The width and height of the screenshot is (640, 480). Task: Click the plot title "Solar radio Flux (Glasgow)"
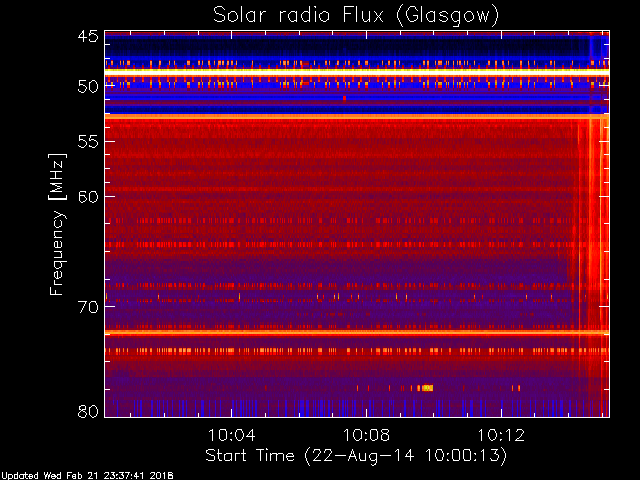(356, 16)
